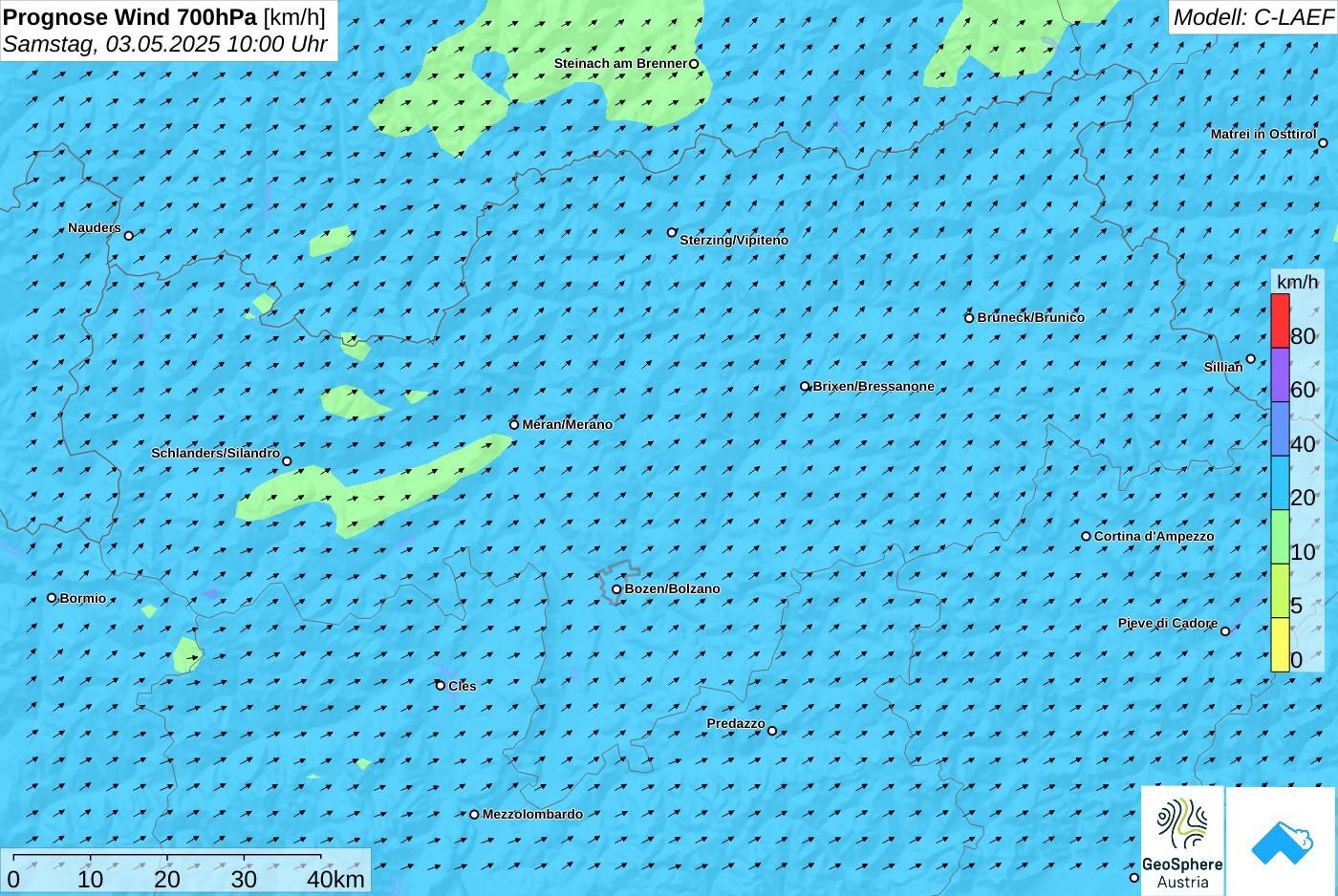The image size is (1338, 896).
Task: Select the Pieve di Cadore marker
Action: pos(1225,631)
